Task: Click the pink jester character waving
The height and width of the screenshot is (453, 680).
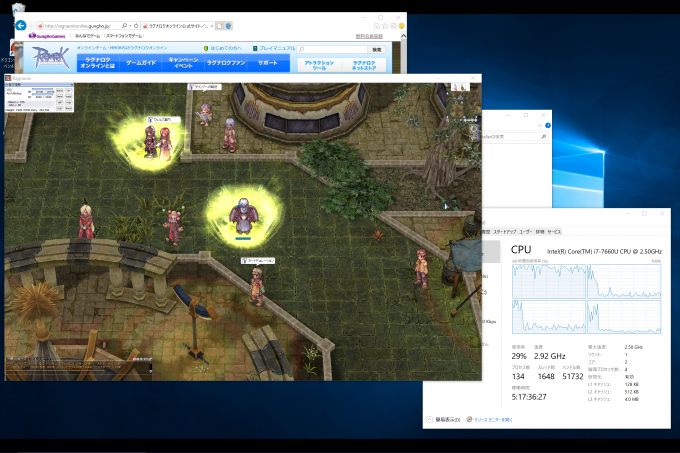Action: point(173,226)
